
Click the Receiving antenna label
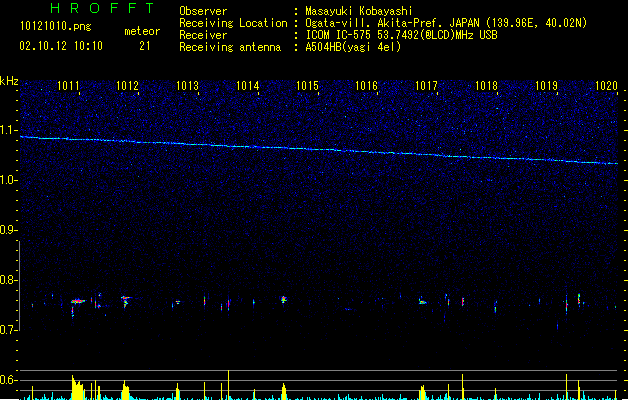pos(230,47)
